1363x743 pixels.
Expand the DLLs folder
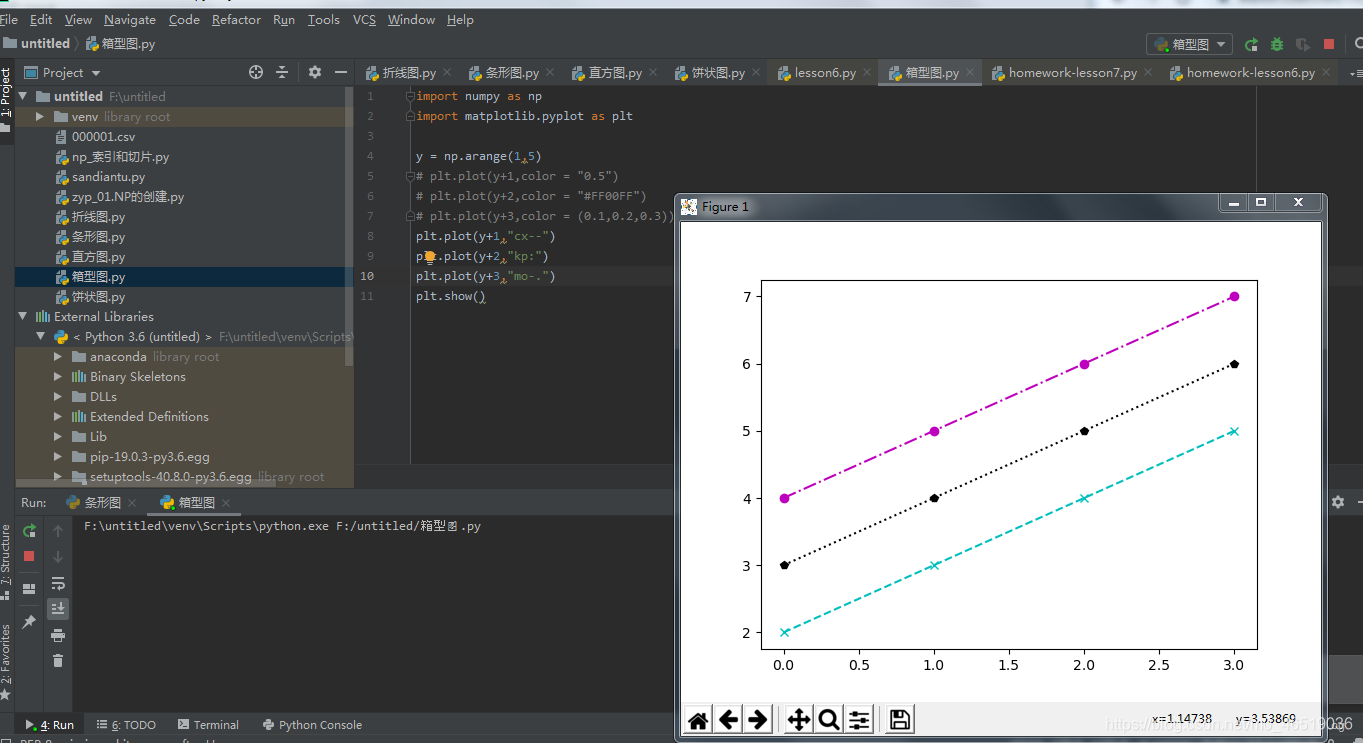[x=58, y=397]
